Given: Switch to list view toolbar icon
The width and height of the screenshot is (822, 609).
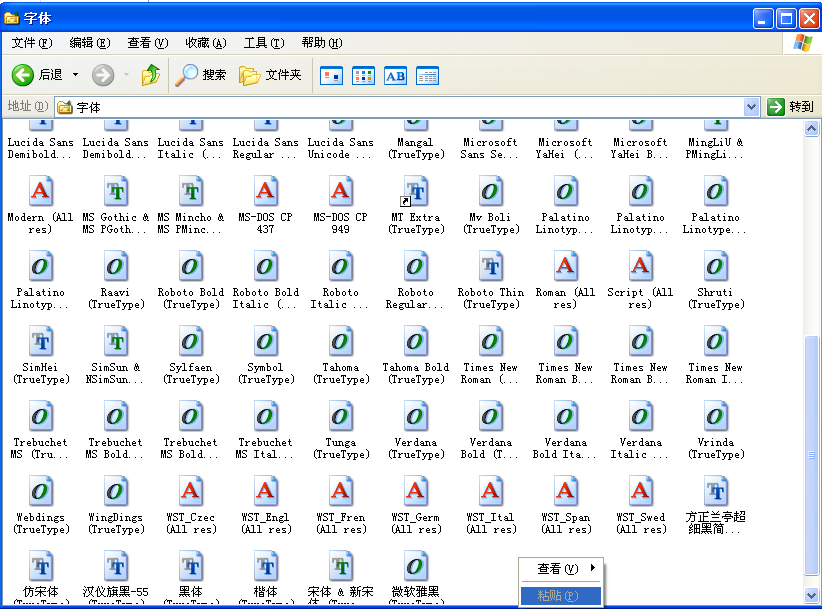Looking at the screenshot, I should [363, 76].
